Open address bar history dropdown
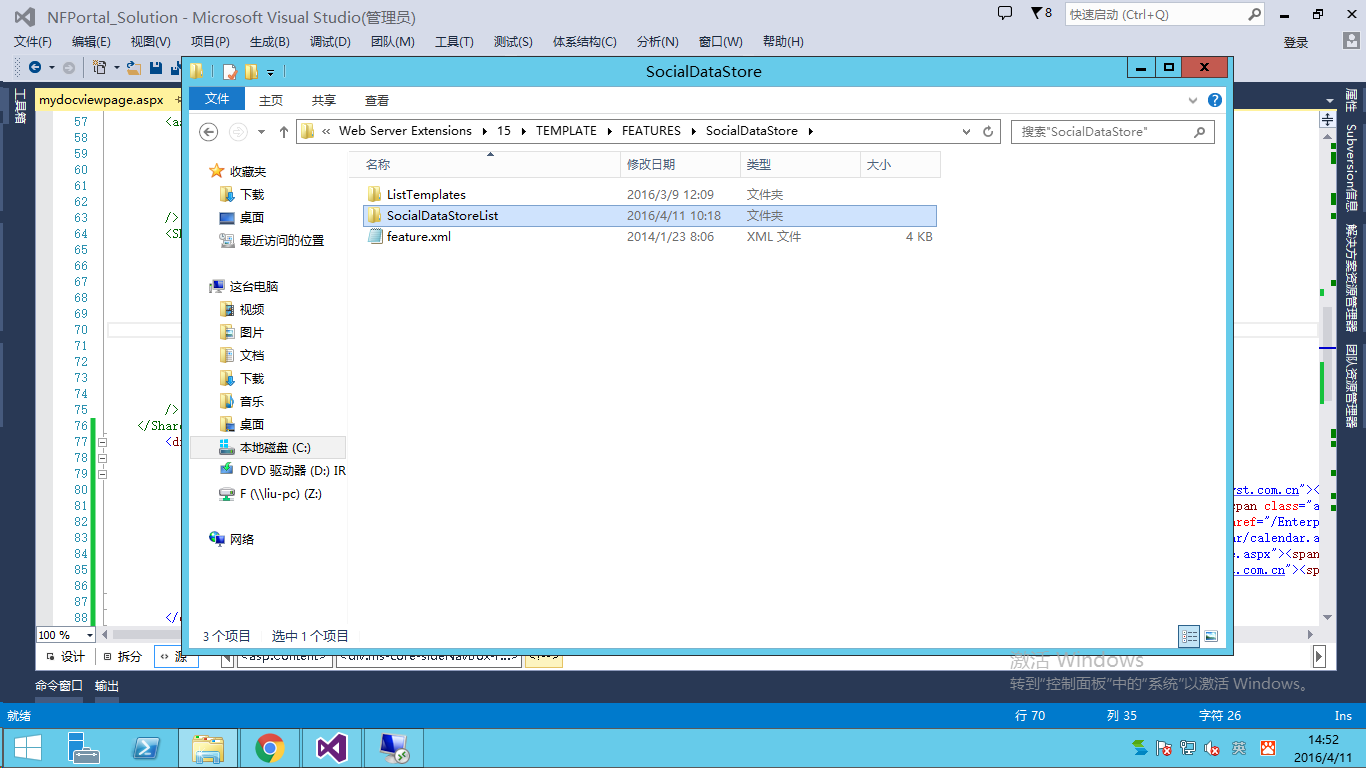The height and width of the screenshot is (768, 1366). point(966,131)
